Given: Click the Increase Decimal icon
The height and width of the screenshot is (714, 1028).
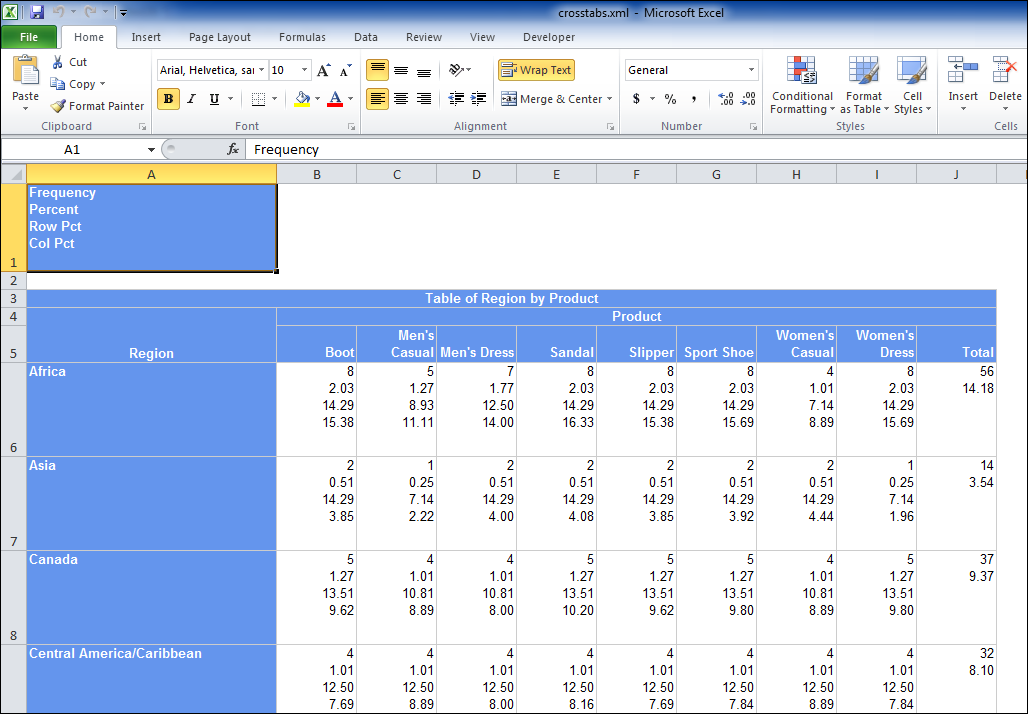Looking at the screenshot, I should tap(726, 99).
